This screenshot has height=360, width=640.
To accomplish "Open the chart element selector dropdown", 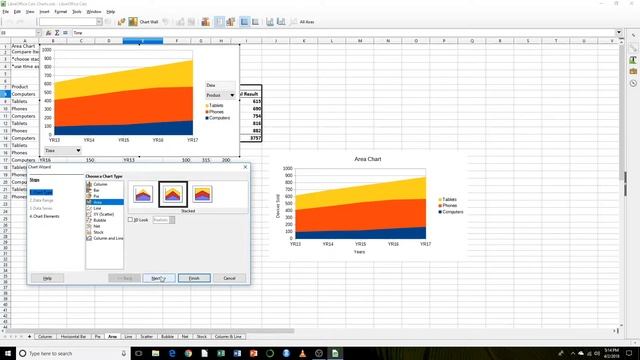I will pos(99,22).
